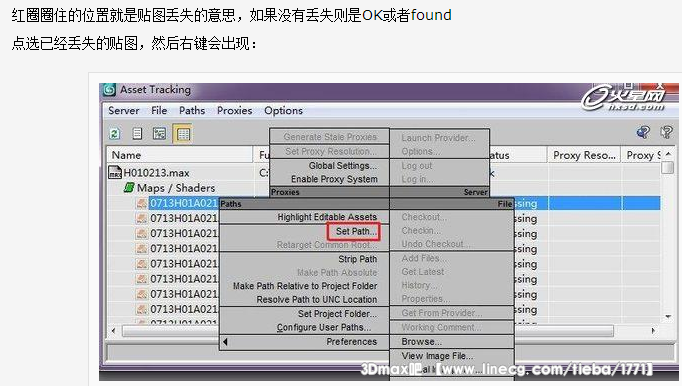The height and width of the screenshot is (386, 682).
Task: Click the vertical scrollbar thumb
Action: (667, 168)
